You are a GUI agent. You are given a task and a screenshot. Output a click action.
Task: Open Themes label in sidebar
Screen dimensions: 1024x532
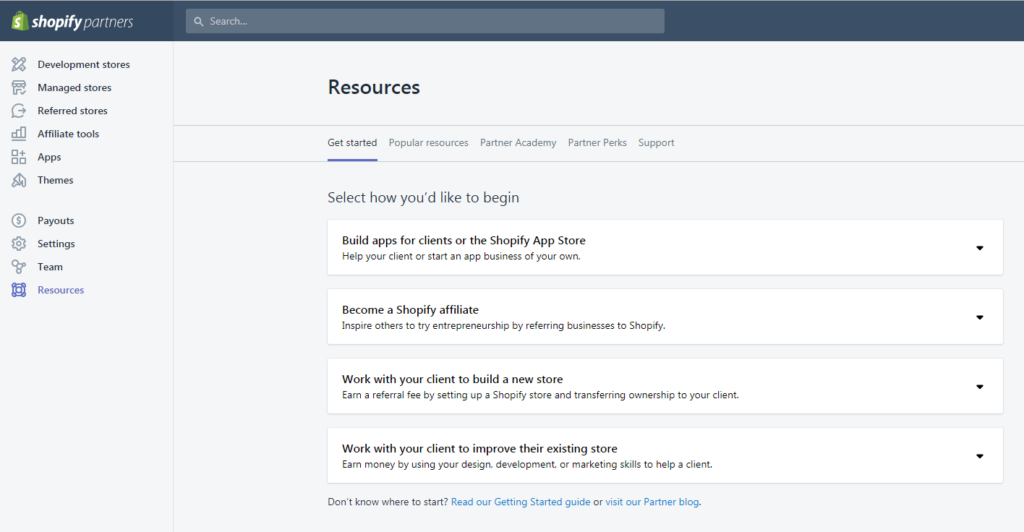[x=56, y=180]
